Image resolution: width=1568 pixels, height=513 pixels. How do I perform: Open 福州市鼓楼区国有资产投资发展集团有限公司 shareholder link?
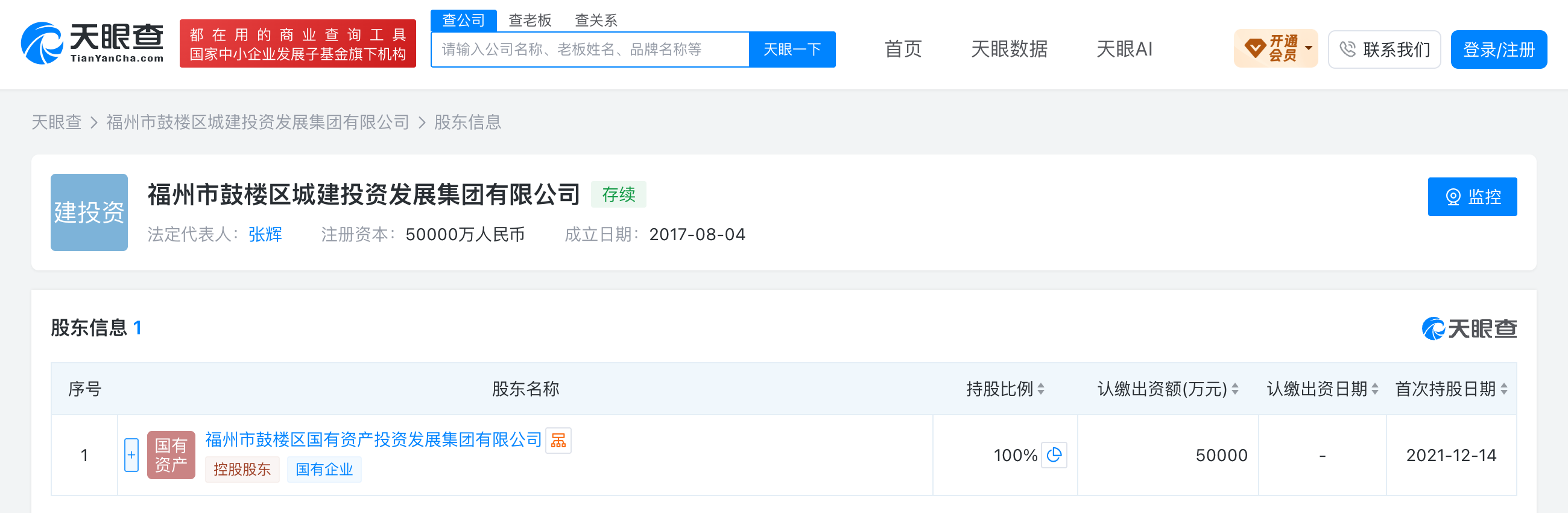(373, 439)
